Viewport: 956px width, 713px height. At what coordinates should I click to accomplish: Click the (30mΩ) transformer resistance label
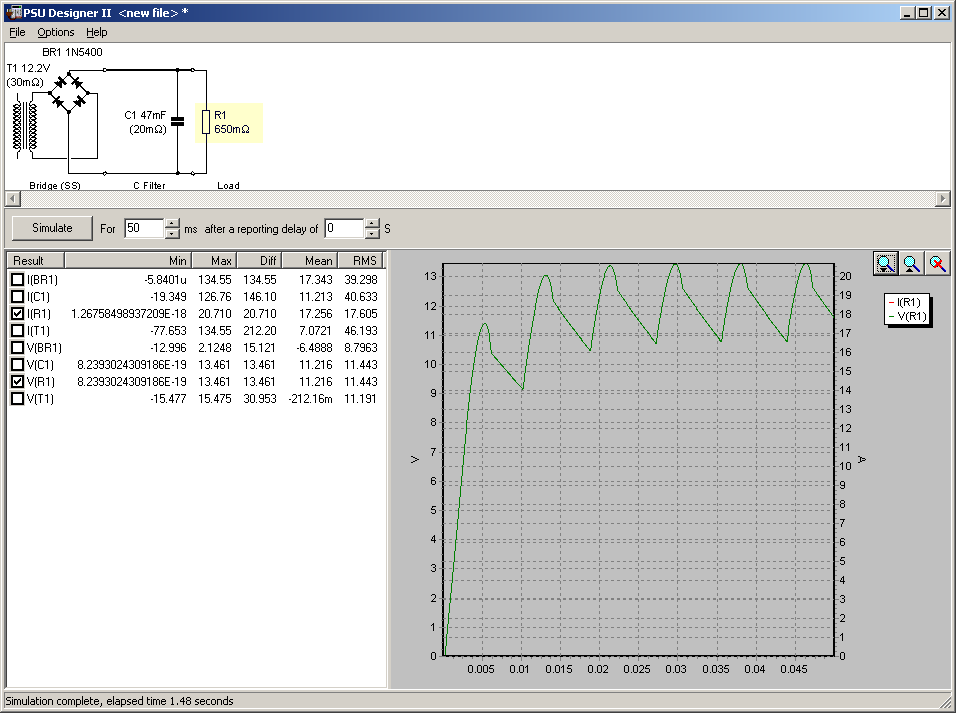25,82
